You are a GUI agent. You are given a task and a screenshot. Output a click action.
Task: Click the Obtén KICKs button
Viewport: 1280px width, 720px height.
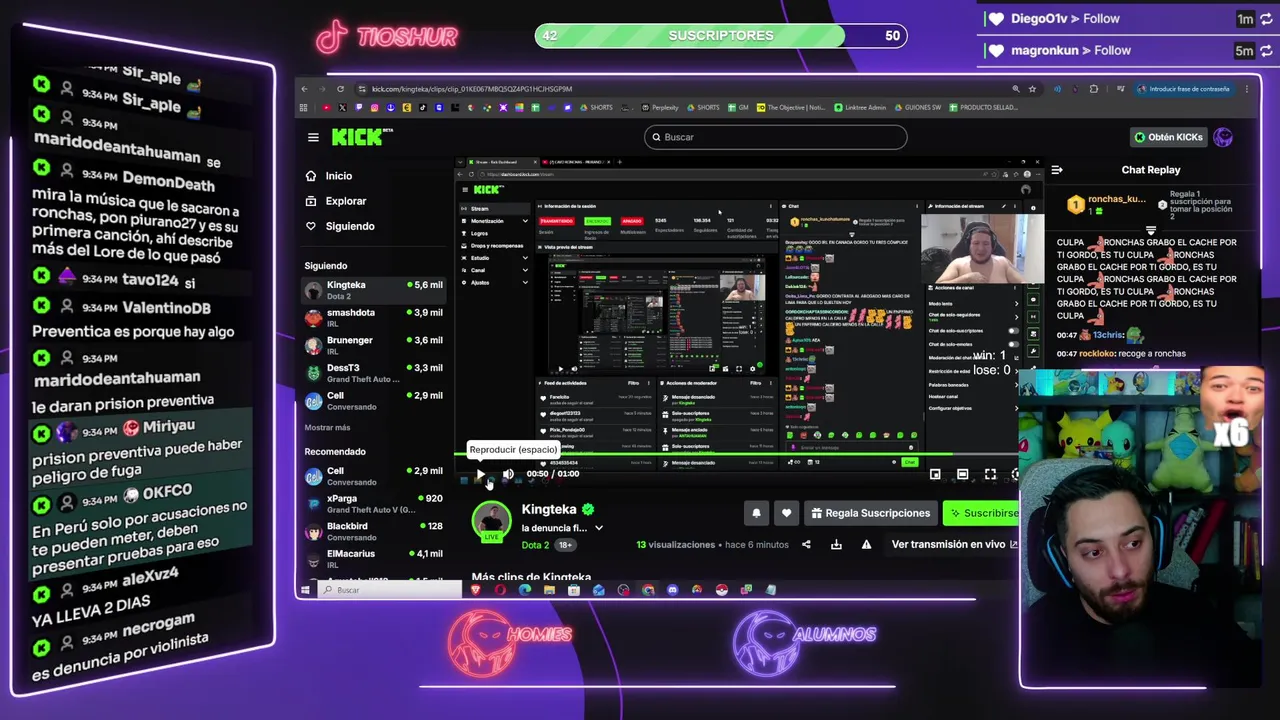(1168, 137)
